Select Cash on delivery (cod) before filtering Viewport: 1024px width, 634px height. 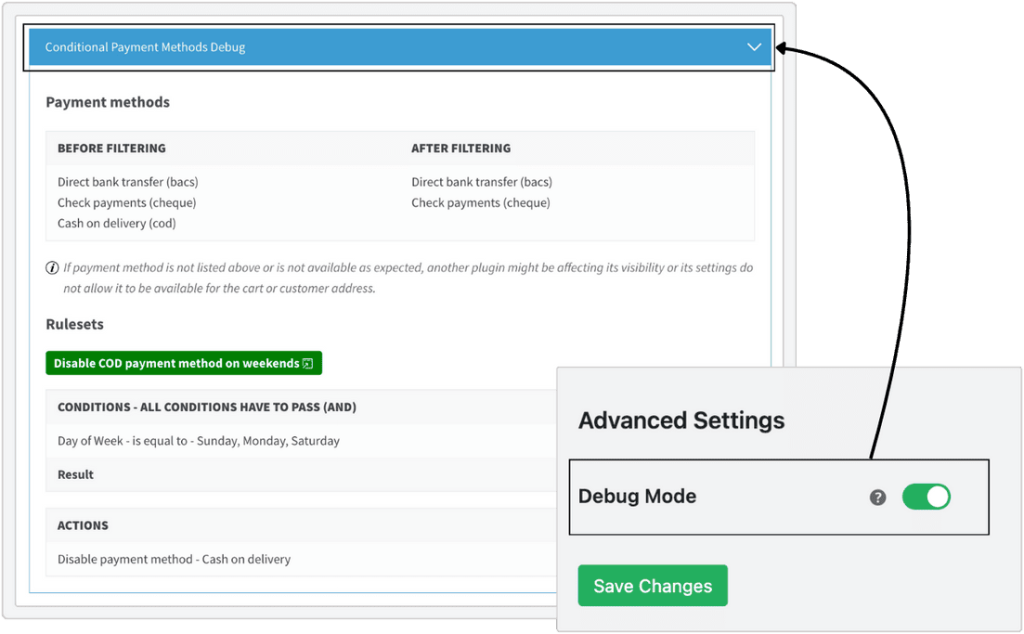click(117, 223)
